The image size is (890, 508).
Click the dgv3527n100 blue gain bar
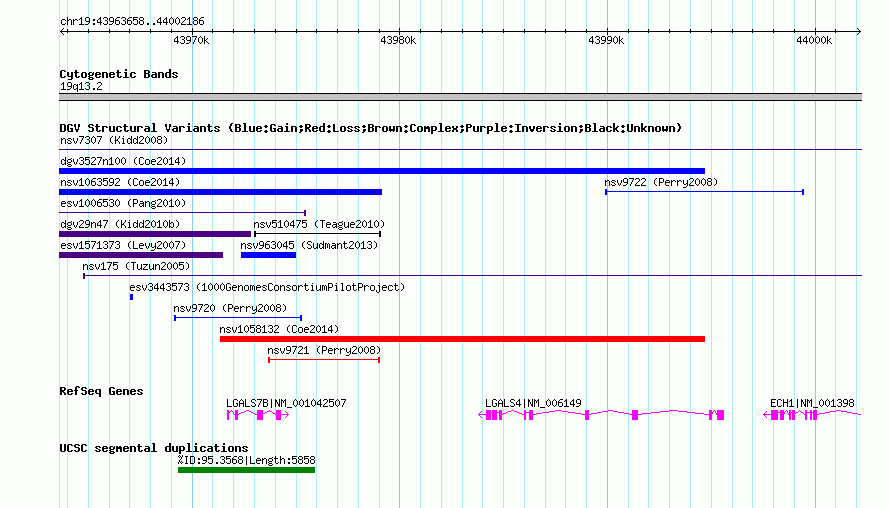click(x=382, y=171)
